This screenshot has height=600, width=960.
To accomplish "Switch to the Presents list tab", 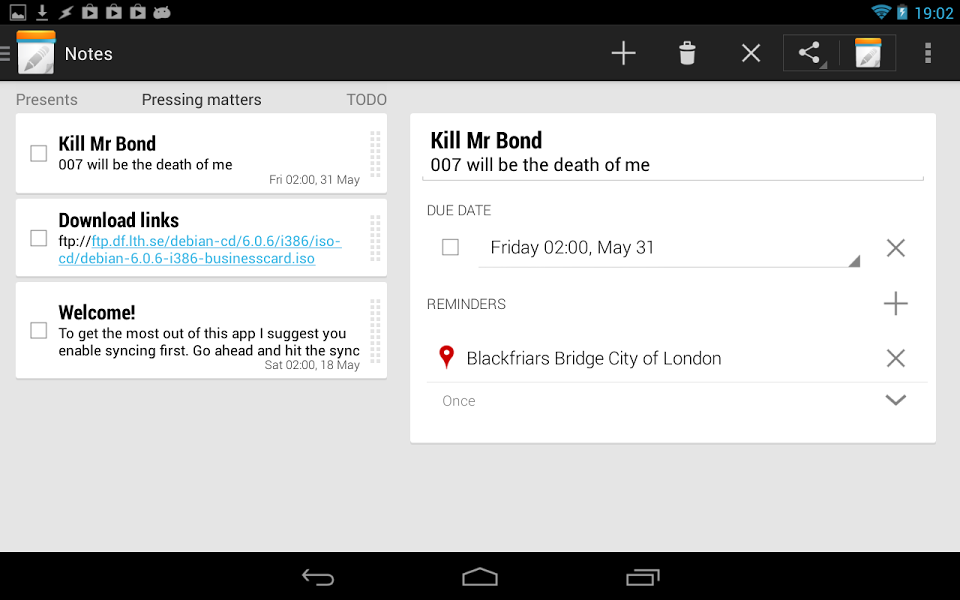I will pyautogui.click(x=47, y=100).
